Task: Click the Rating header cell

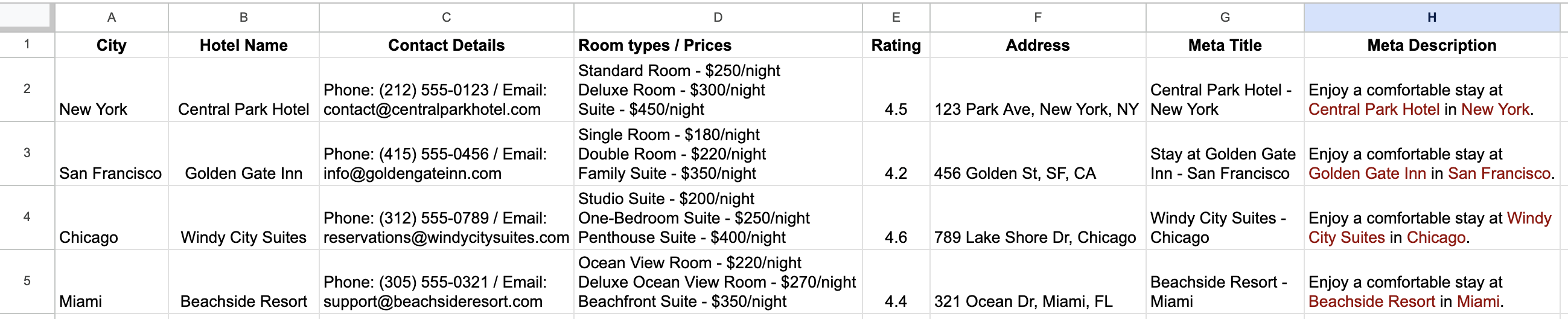Action: [896, 45]
